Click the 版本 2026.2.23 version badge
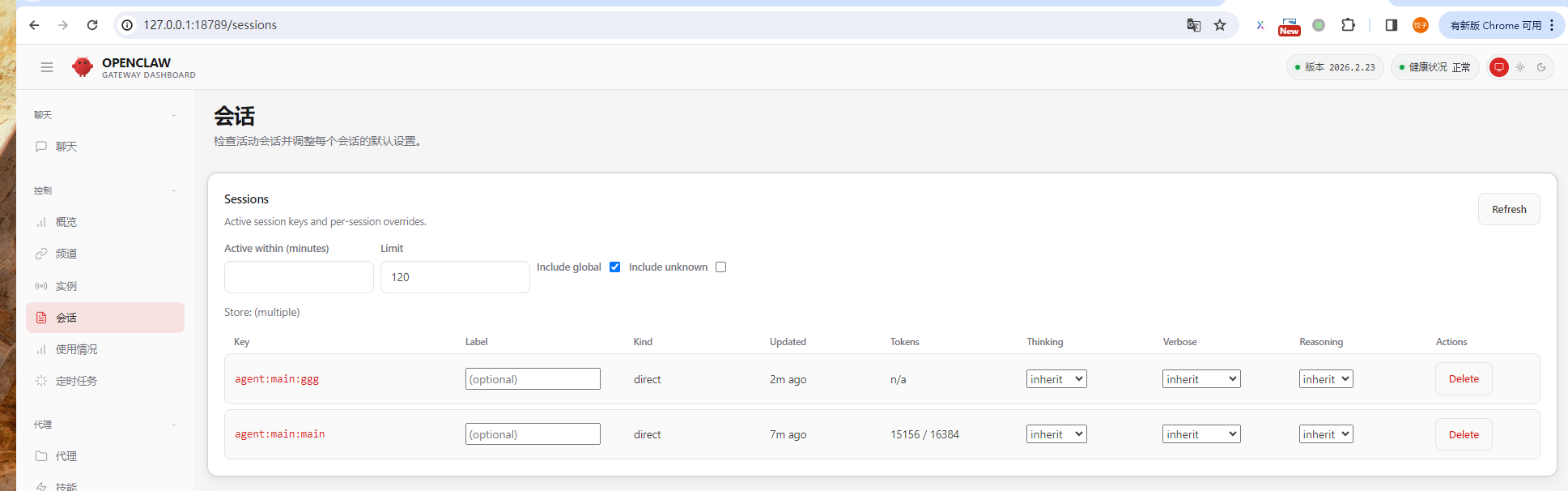The image size is (1568, 491). (x=1335, y=67)
